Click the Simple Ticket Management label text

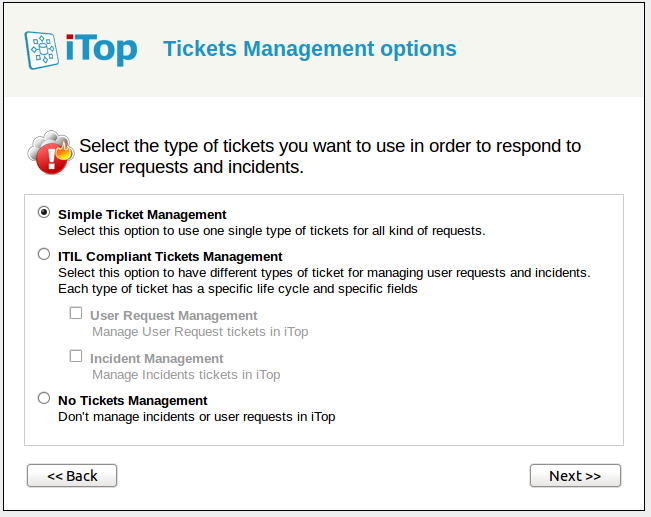[x=142, y=214]
